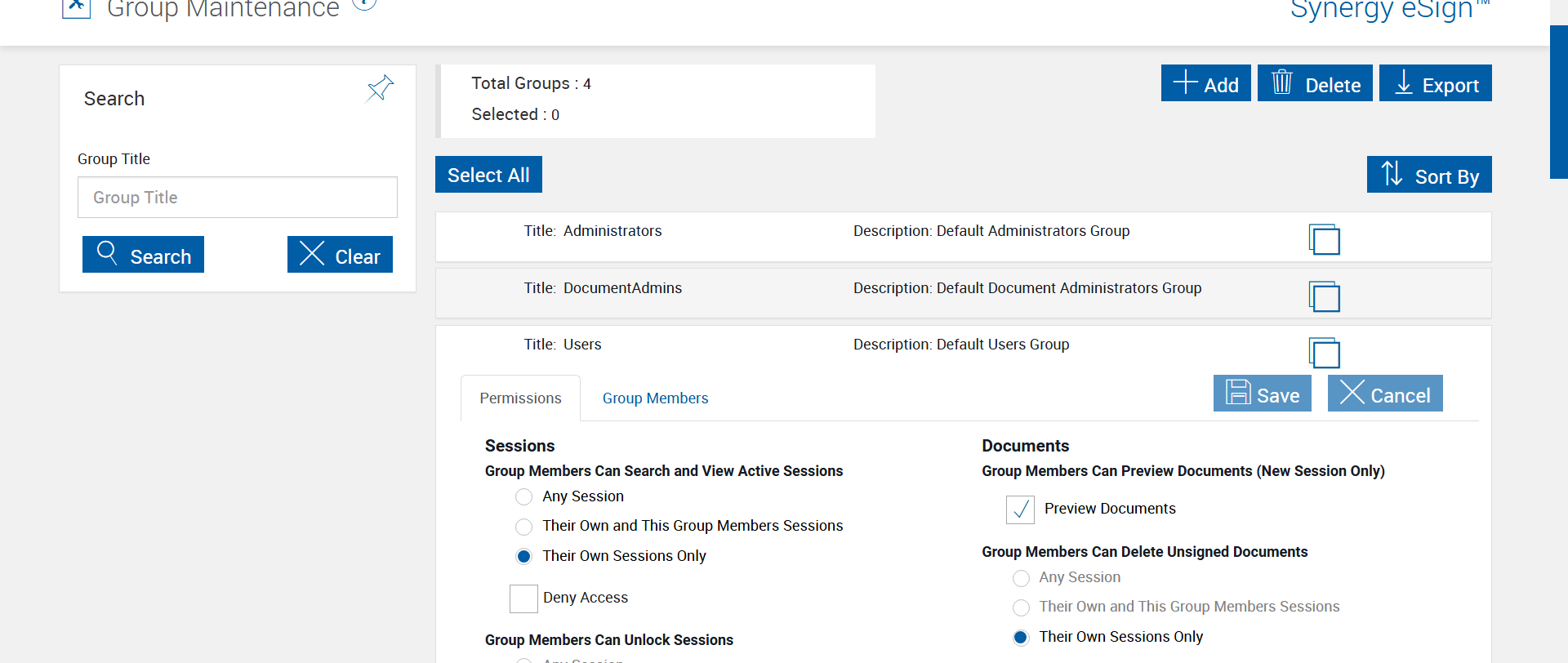Toggle the Preview Documents checkbox
The image size is (1568, 663).
tap(1020, 509)
